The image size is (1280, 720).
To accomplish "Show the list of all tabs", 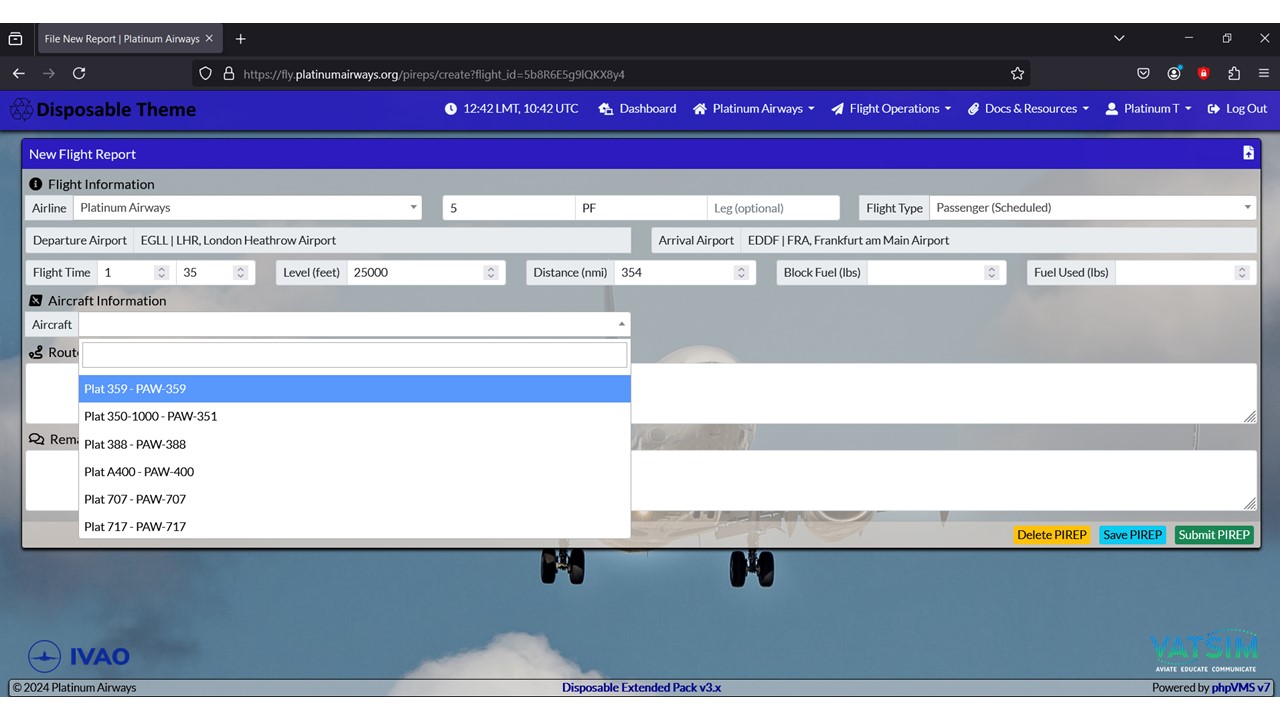I will click(x=1118, y=39).
